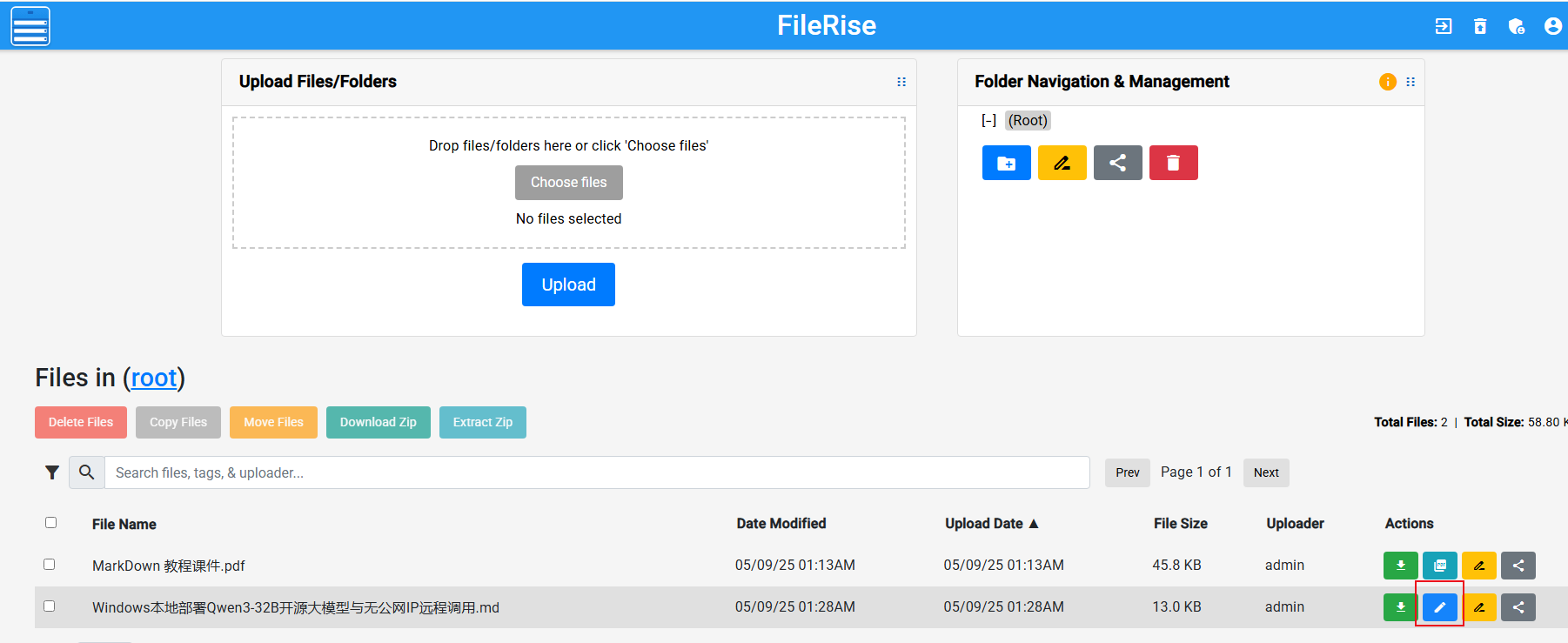Collapse the Root folder tree
Image resolution: width=1568 pixels, height=643 pixels.
[x=988, y=121]
